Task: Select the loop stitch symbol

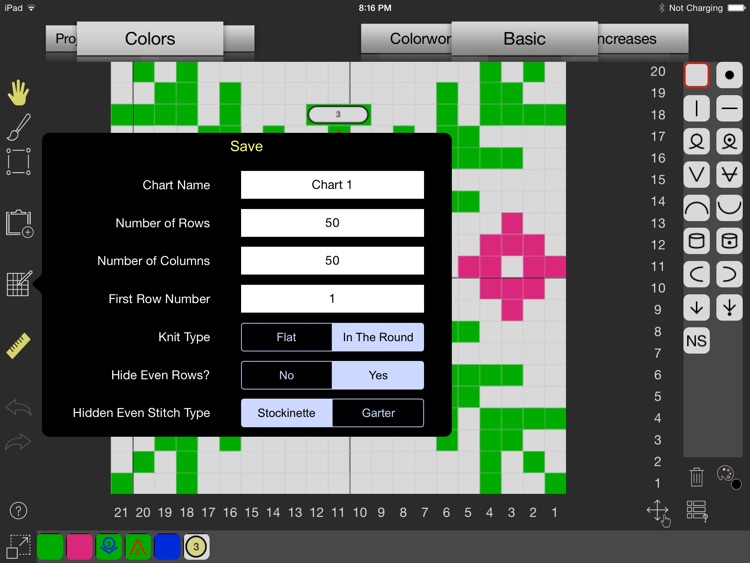Action: pos(696,142)
